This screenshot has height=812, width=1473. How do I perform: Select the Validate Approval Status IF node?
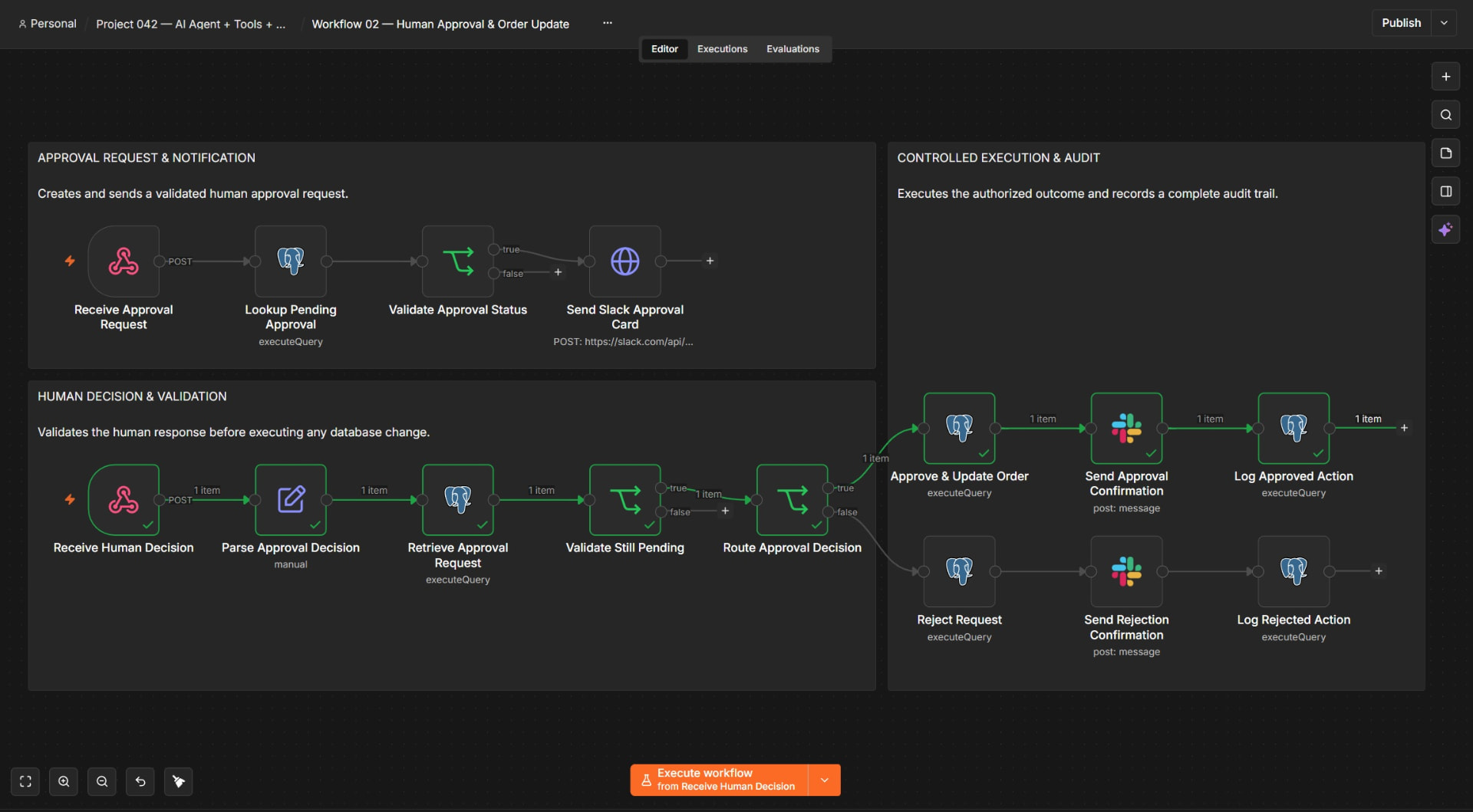tap(458, 261)
